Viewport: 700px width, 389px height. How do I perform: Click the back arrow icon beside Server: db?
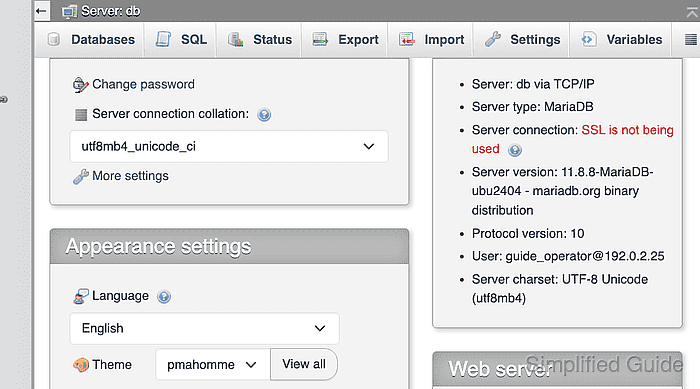41,11
